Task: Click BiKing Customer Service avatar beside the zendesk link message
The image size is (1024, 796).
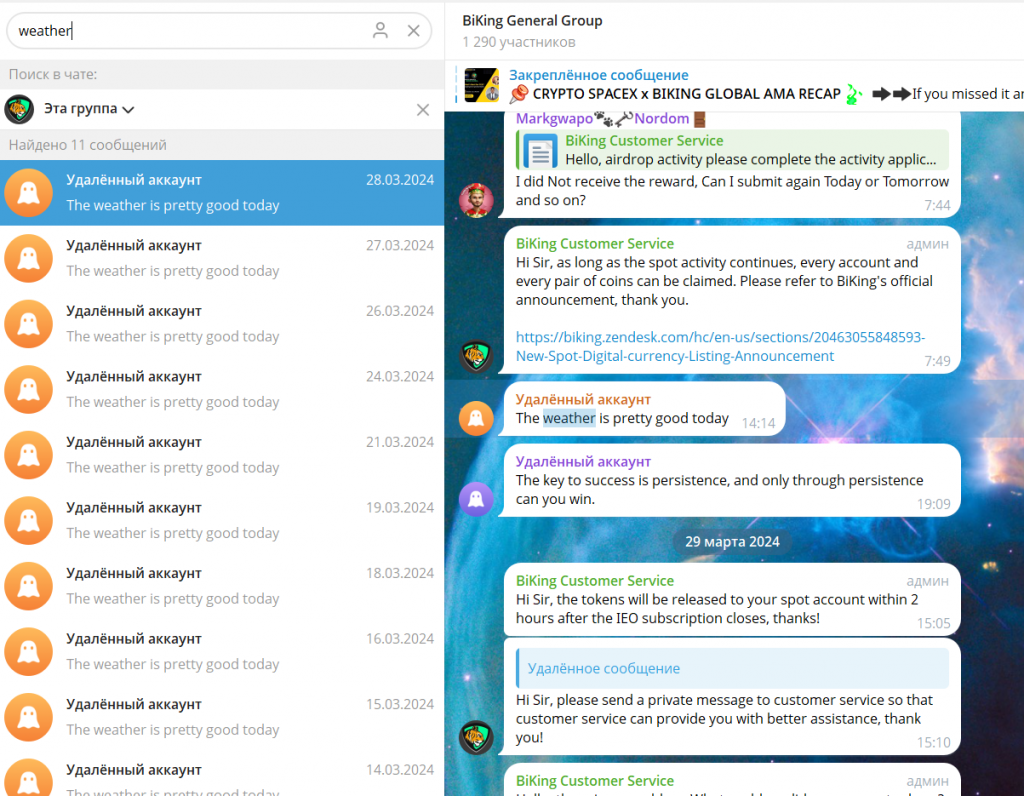Action: click(476, 357)
